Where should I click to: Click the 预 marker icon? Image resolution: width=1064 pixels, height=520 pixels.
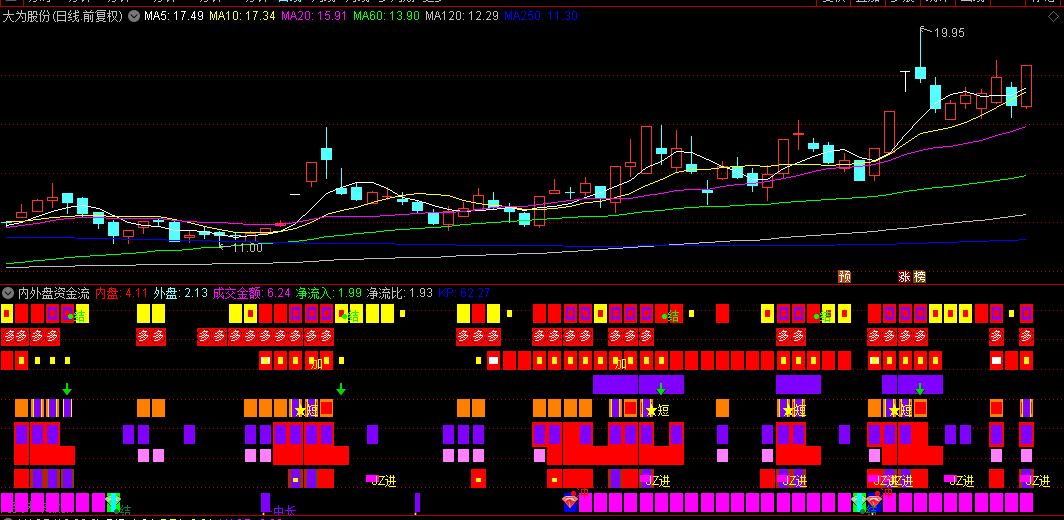845,276
